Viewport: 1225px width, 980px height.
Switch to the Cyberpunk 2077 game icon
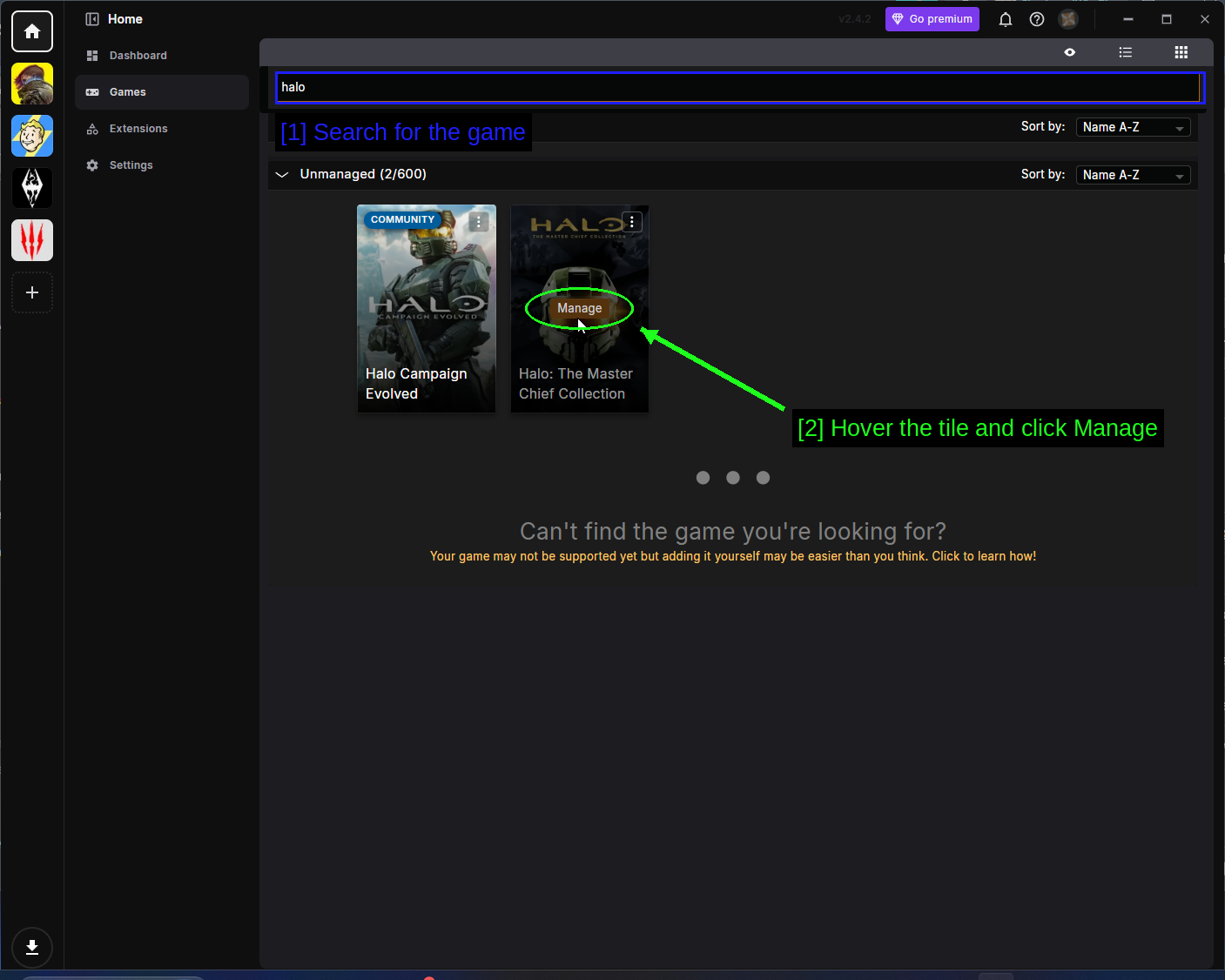32,84
